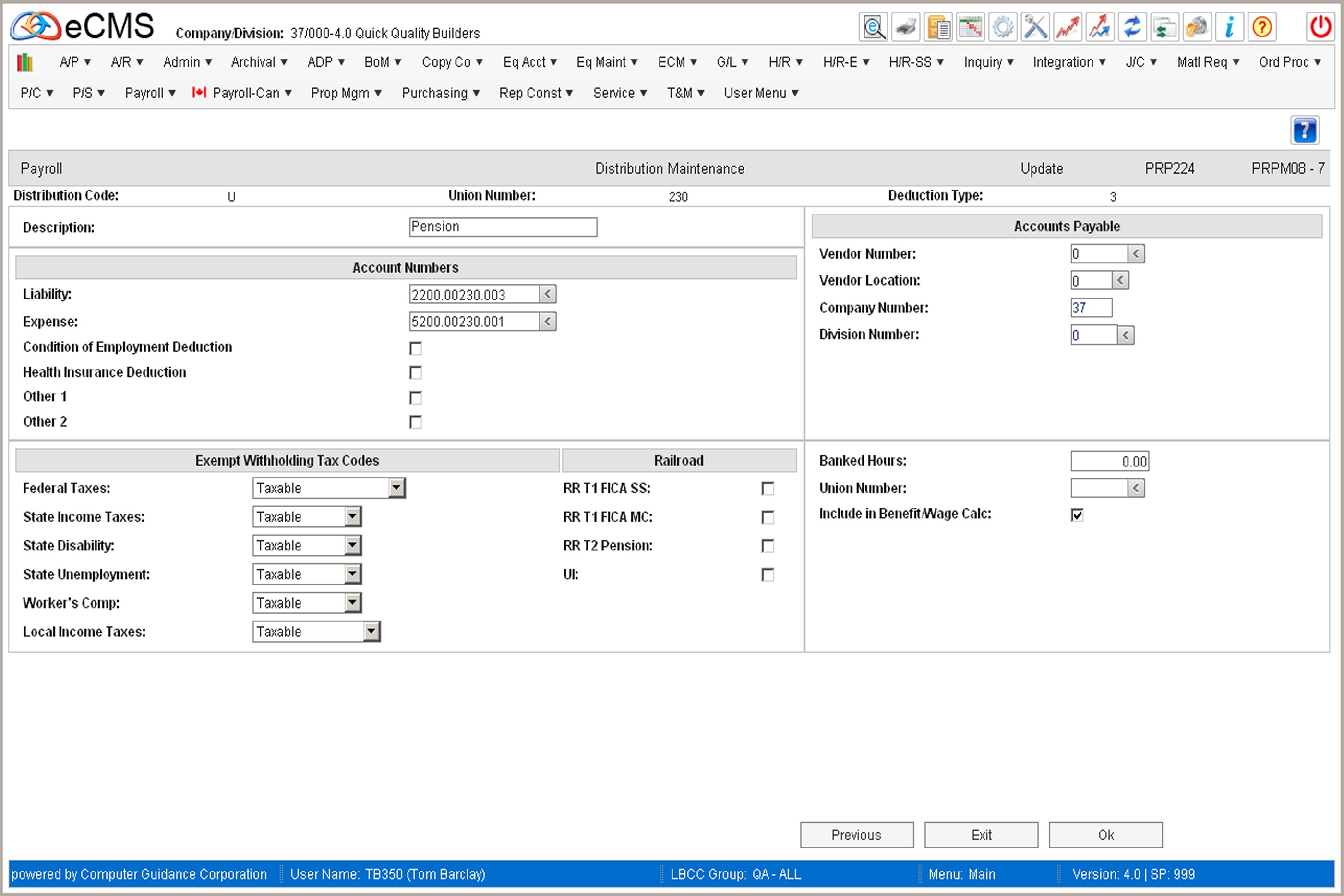Click the printer icon in the toolbar

(906, 27)
